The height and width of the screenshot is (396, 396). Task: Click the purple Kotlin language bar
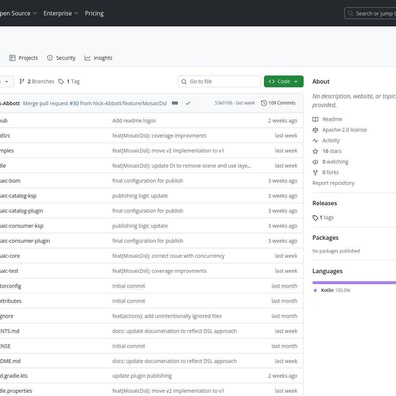(x=354, y=283)
